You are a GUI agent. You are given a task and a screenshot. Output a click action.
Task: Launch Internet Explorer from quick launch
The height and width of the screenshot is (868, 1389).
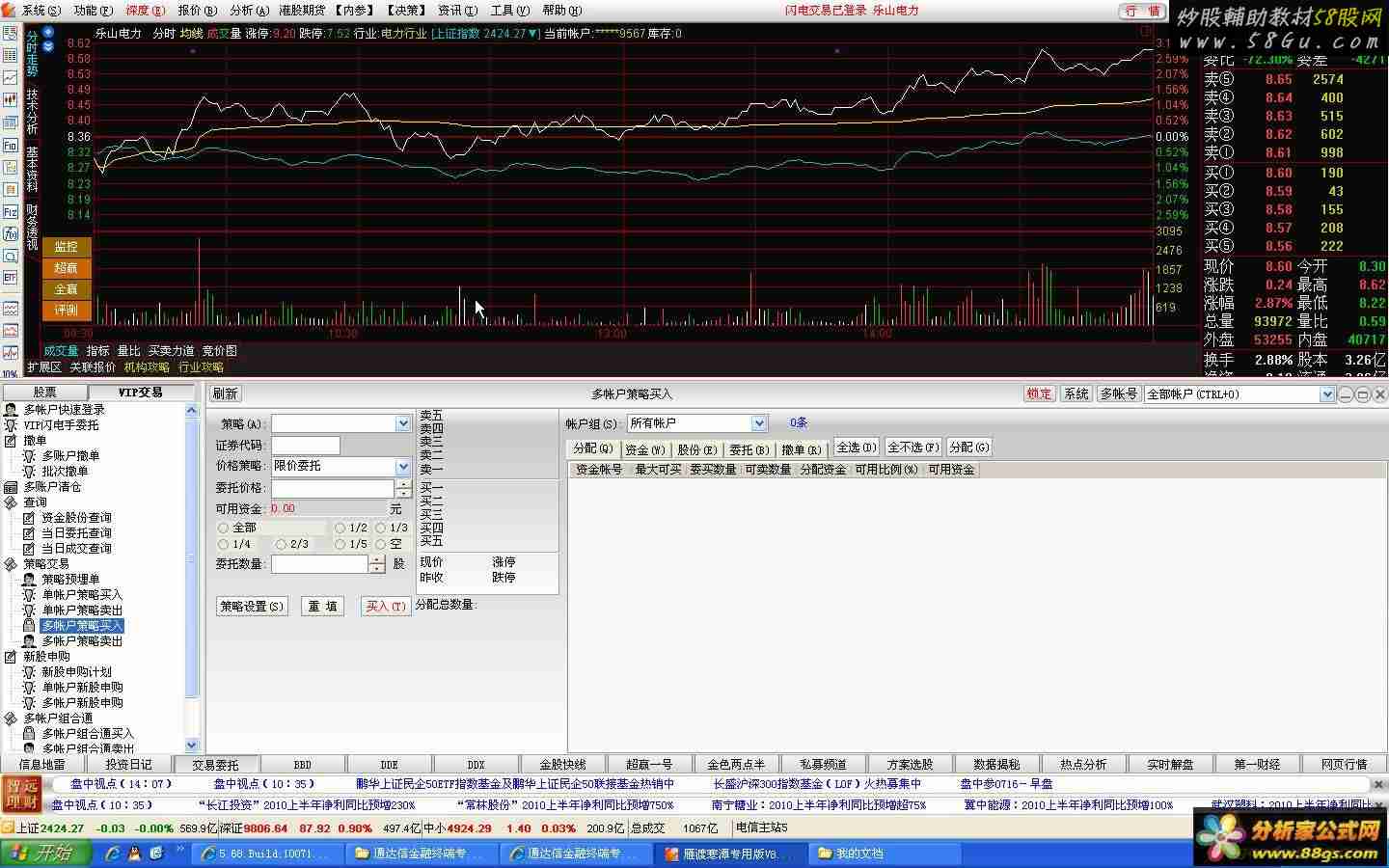pyautogui.click(x=113, y=854)
